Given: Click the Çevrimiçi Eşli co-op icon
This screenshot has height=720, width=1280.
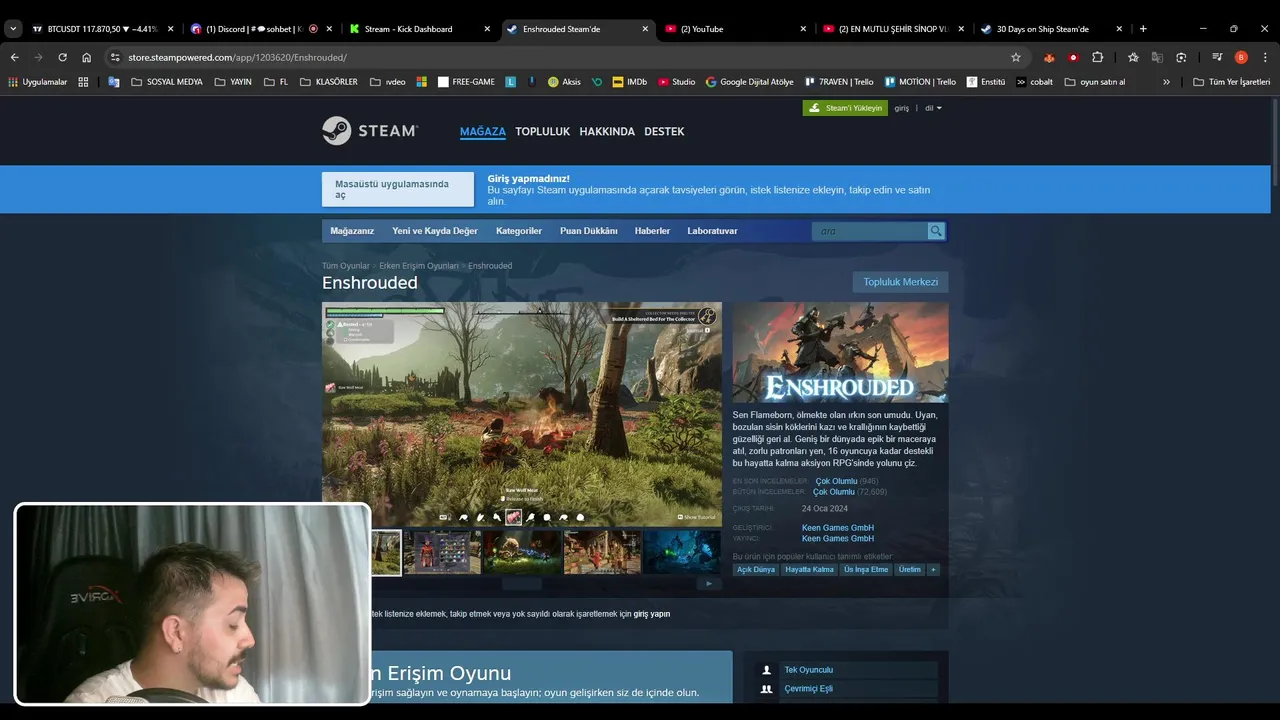Looking at the screenshot, I should pyautogui.click(x=766, y=689).
